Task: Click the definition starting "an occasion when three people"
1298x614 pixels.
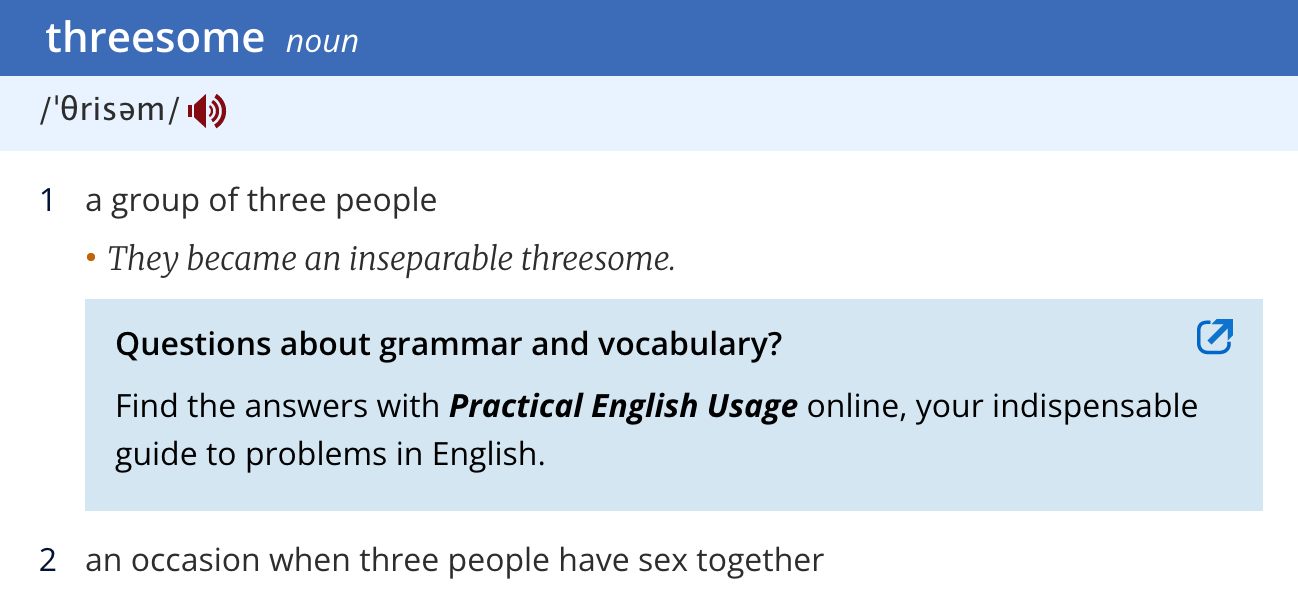Action: coord(454,560)
